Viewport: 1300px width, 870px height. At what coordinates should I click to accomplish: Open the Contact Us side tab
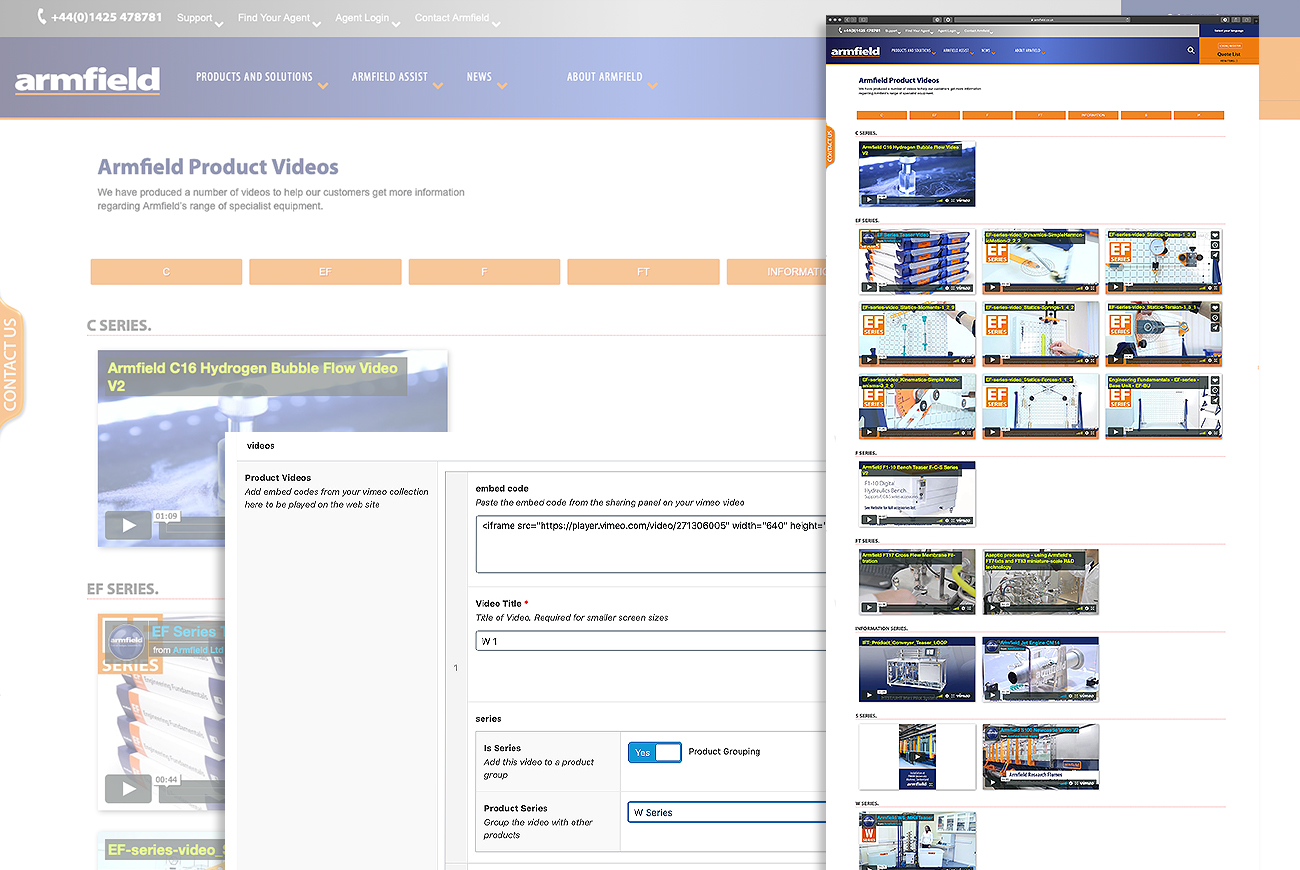pos(10,365)
